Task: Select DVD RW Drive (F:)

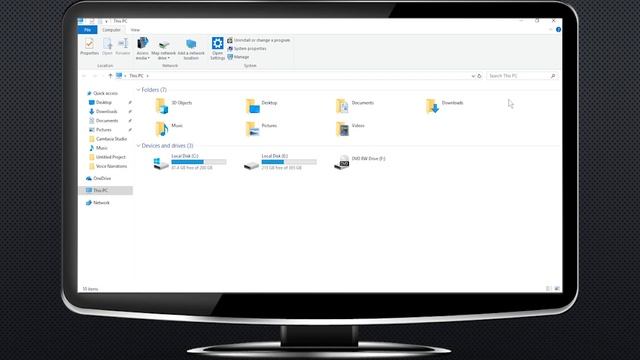Action: 360,162
